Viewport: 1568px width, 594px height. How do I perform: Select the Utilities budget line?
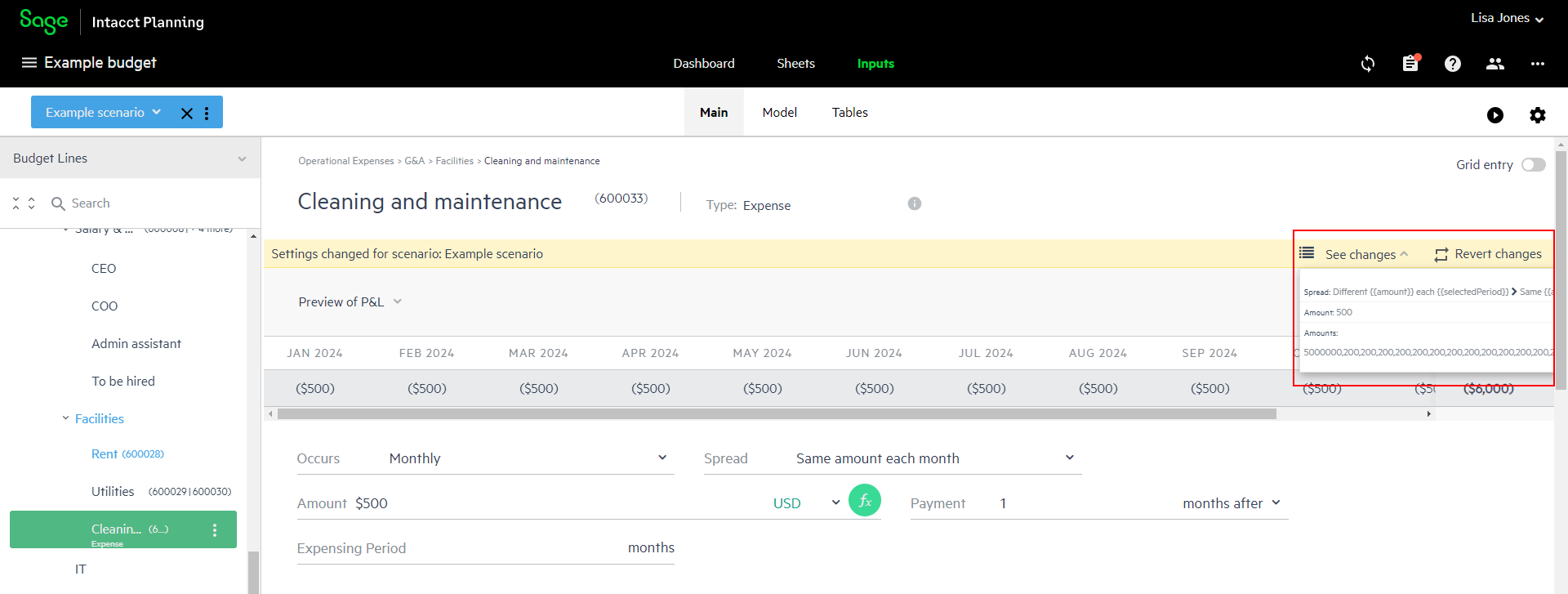(161, 492)
